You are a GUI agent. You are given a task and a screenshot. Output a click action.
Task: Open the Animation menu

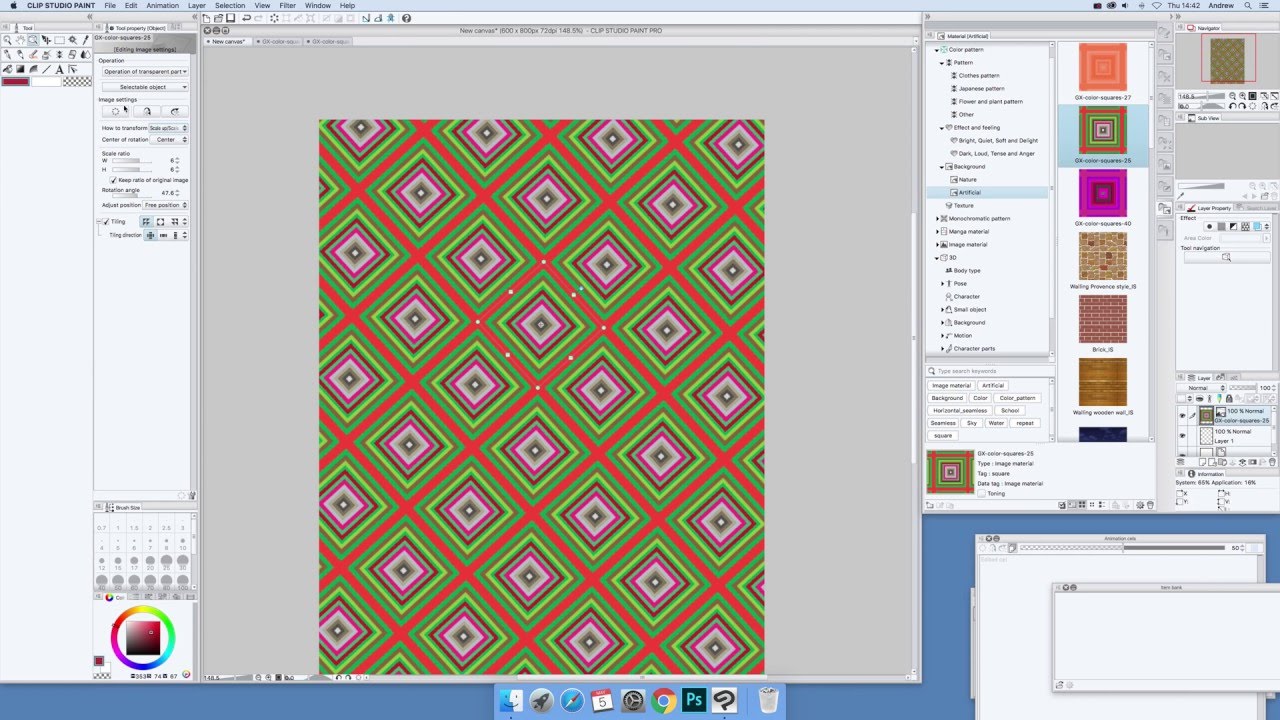pos(162,5)
